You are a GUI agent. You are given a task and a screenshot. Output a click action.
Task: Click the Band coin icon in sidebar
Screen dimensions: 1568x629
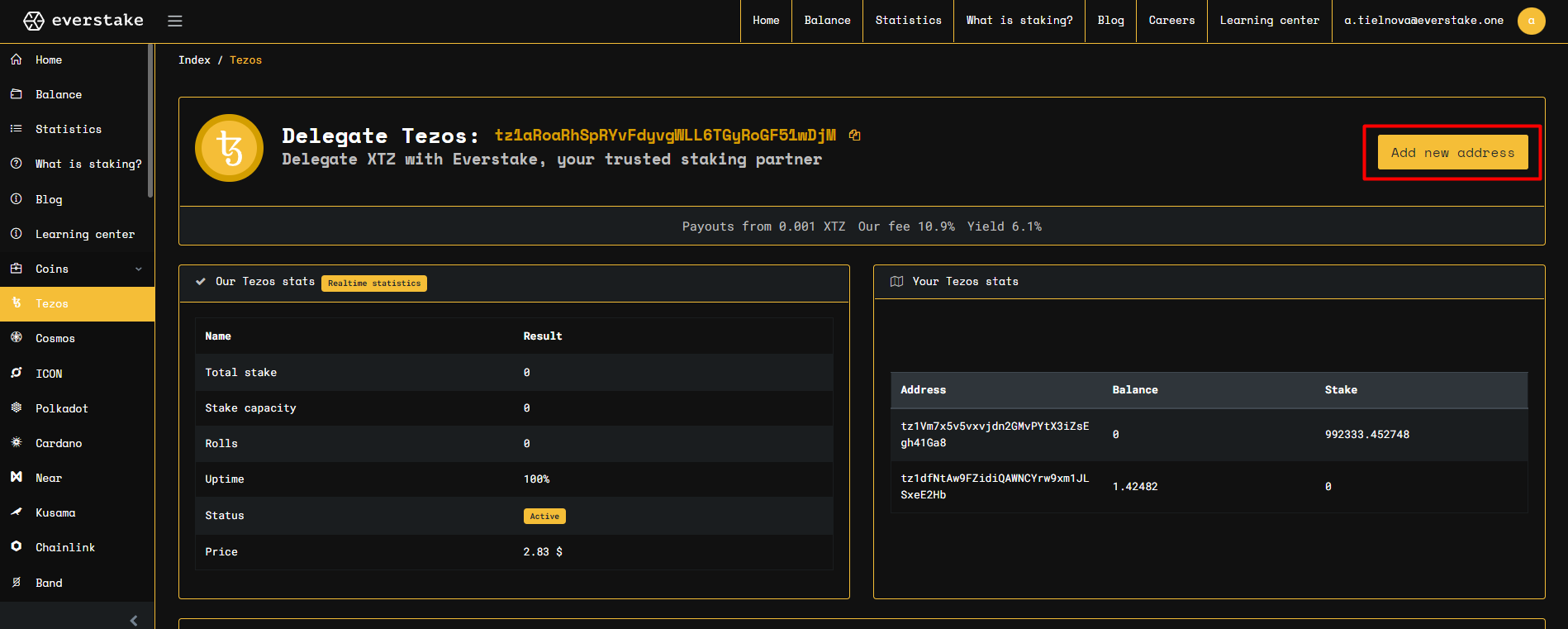(x=16, y=583)
